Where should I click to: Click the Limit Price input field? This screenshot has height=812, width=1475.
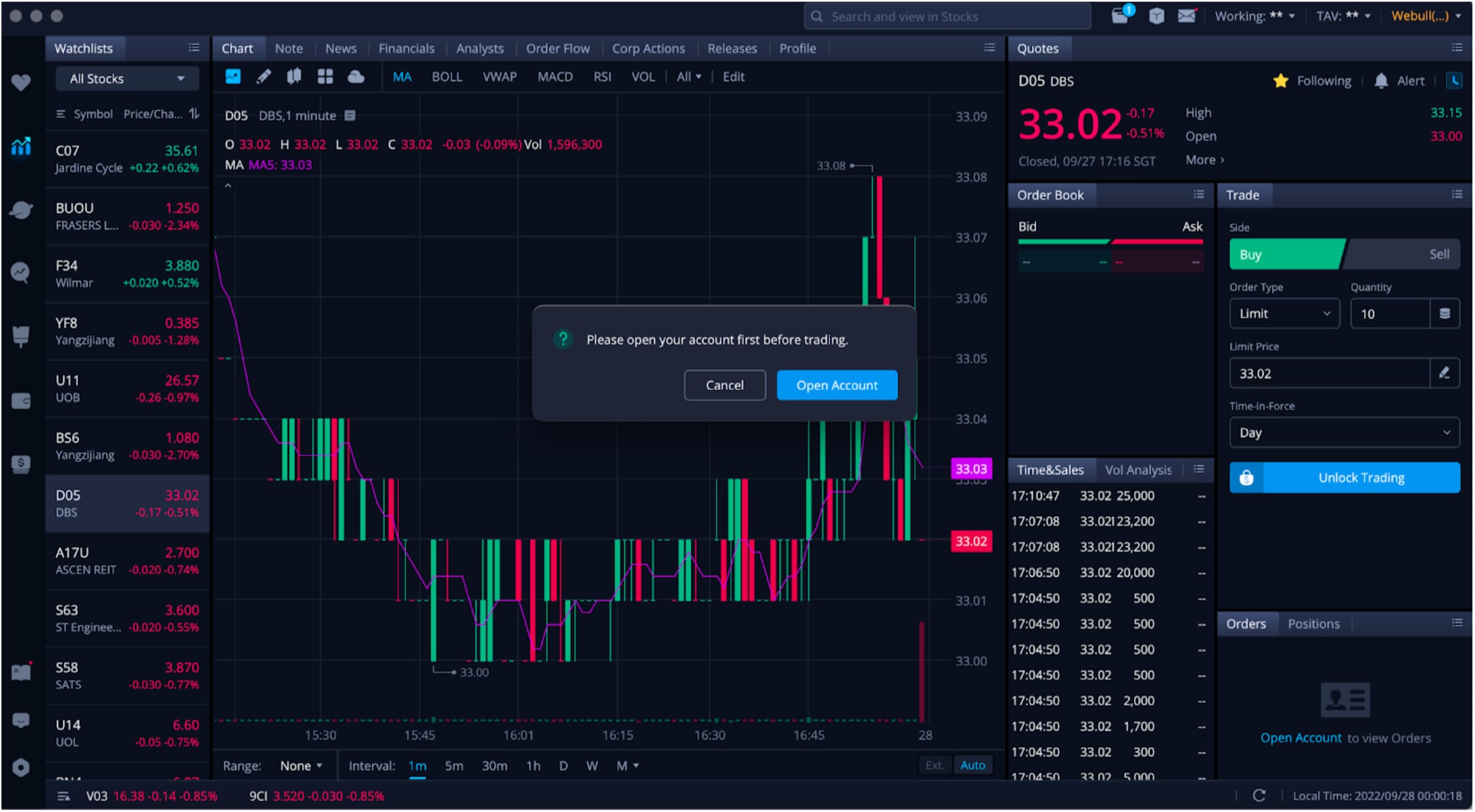pyautogui.click(x=1329, y=373)
